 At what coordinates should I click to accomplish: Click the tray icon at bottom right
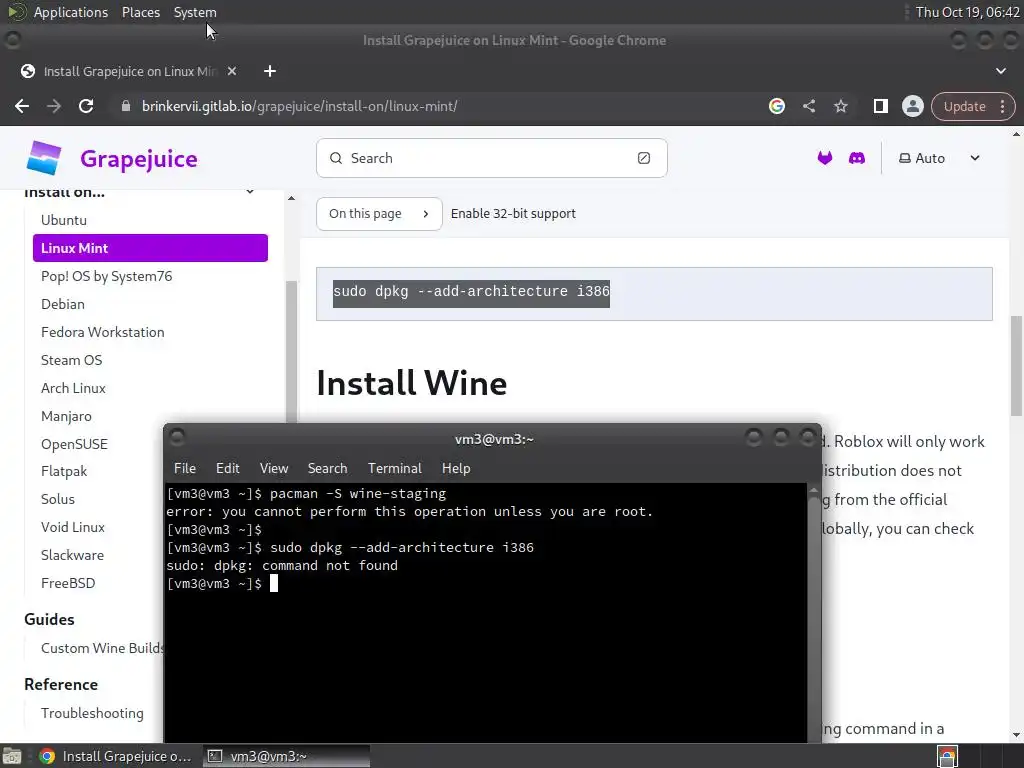click(947, 756)
